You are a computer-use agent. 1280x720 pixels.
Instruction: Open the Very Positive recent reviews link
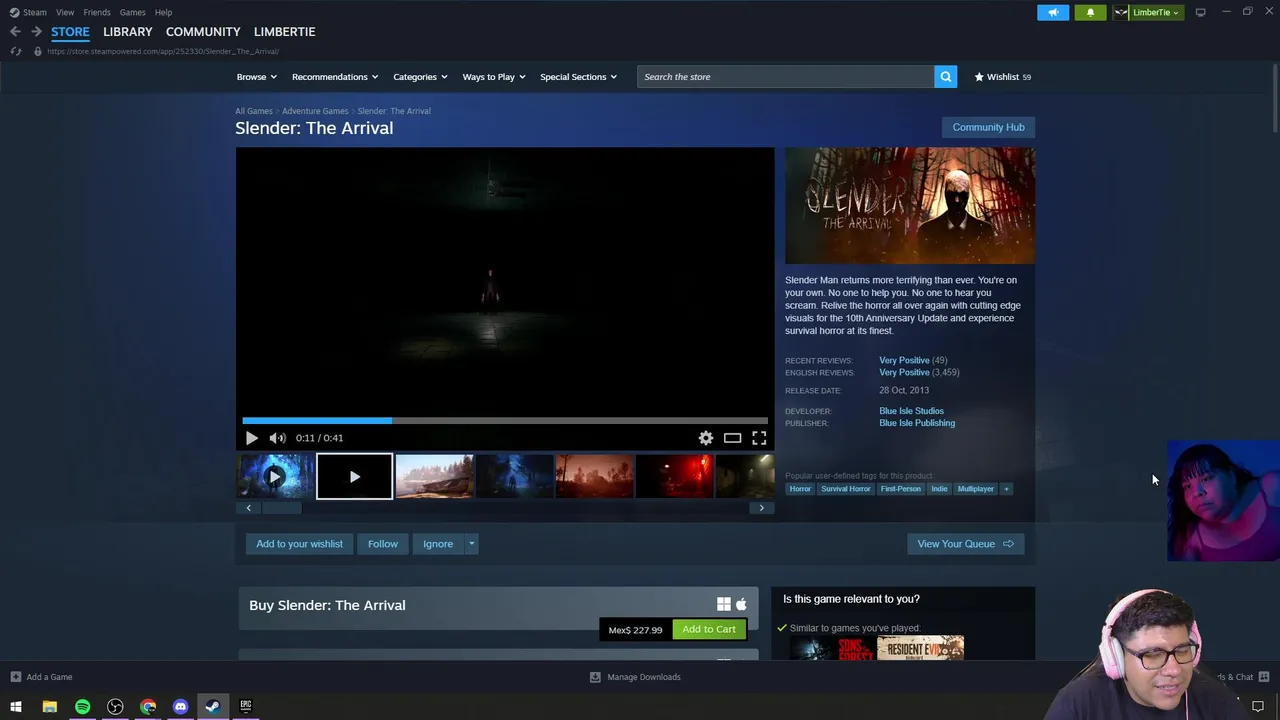[904, 360]
